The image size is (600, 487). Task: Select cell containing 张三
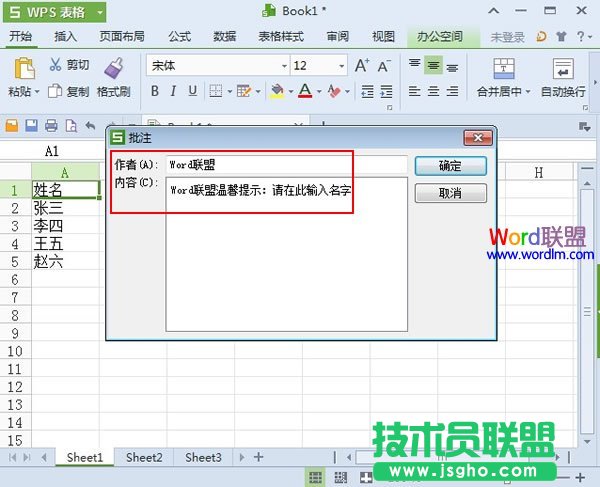pos(65,208)
